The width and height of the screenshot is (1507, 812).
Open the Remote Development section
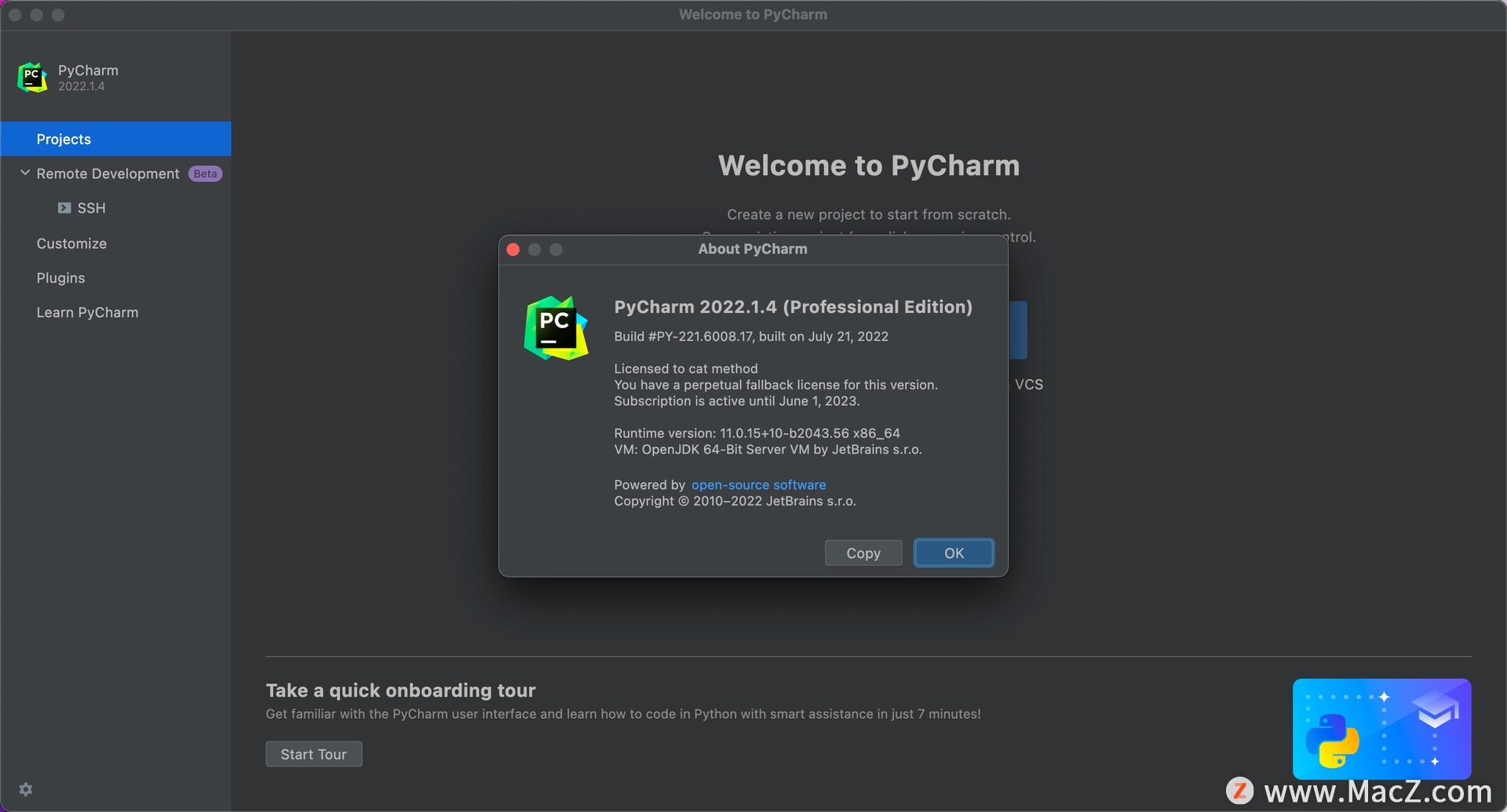[108, 173]
